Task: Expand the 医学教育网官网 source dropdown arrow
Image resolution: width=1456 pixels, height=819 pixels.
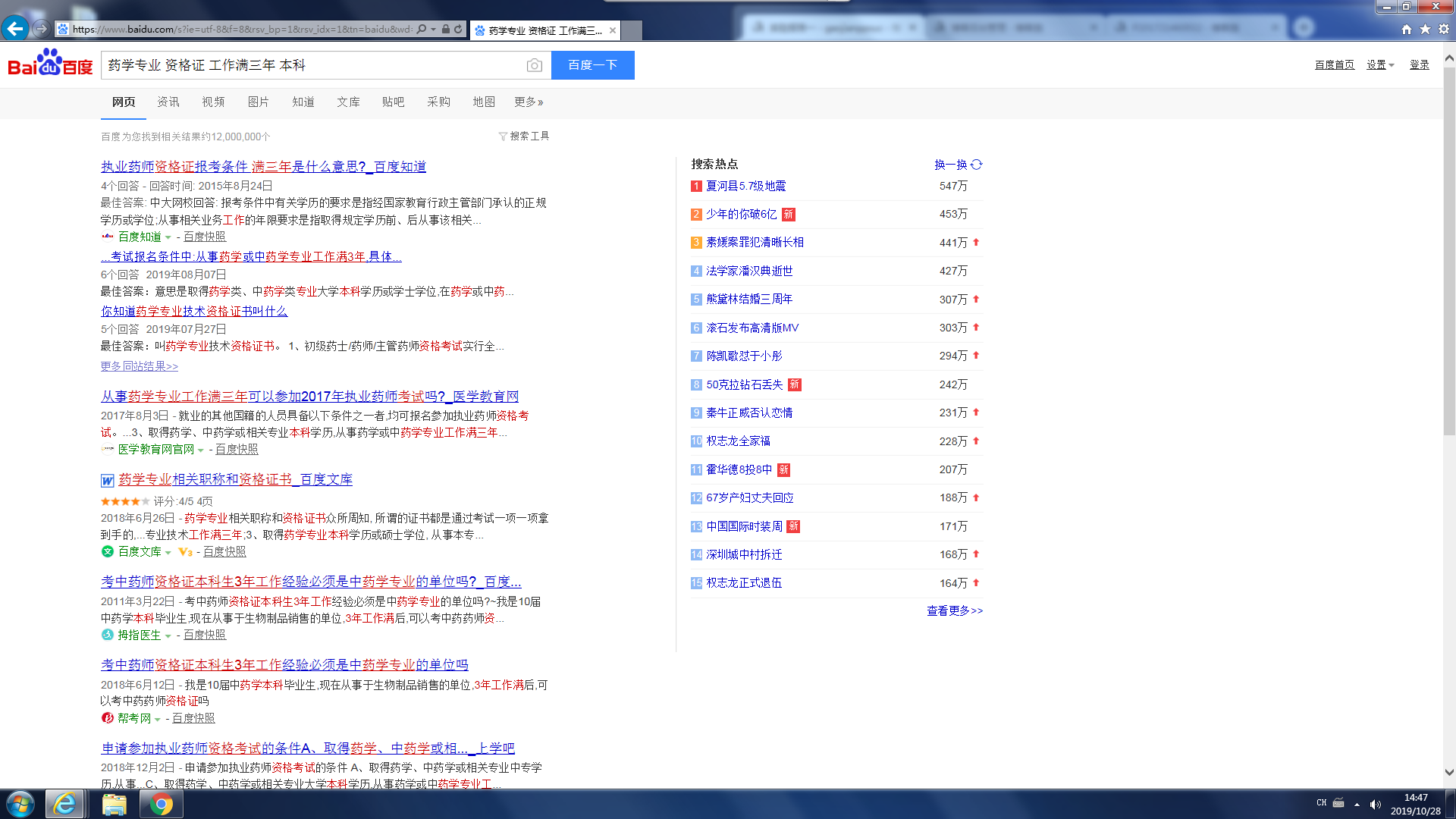Action: pos(201,450)
